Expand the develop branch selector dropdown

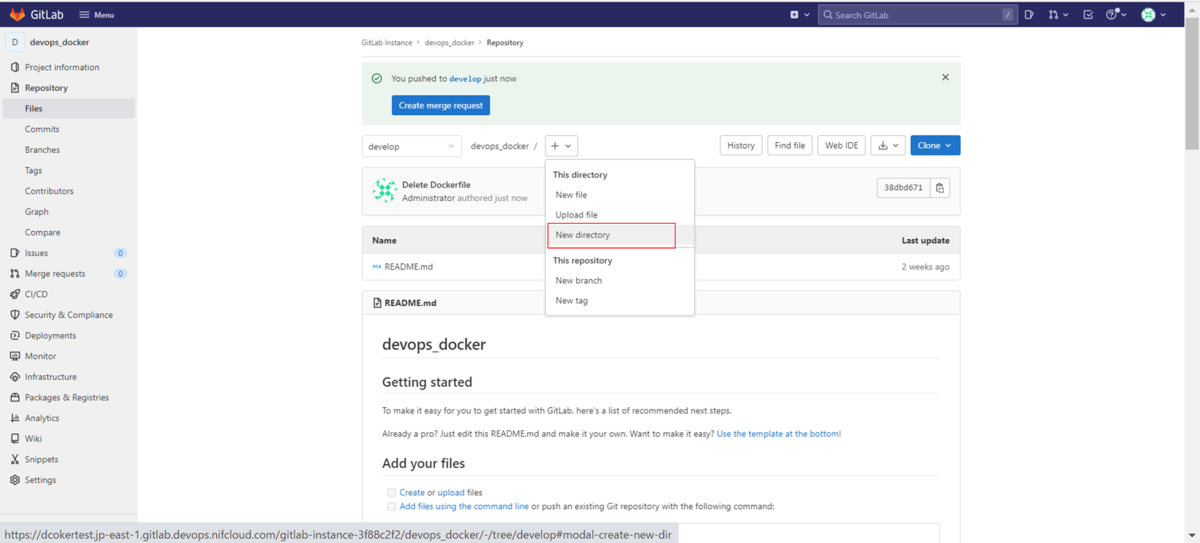click(411, 146)
